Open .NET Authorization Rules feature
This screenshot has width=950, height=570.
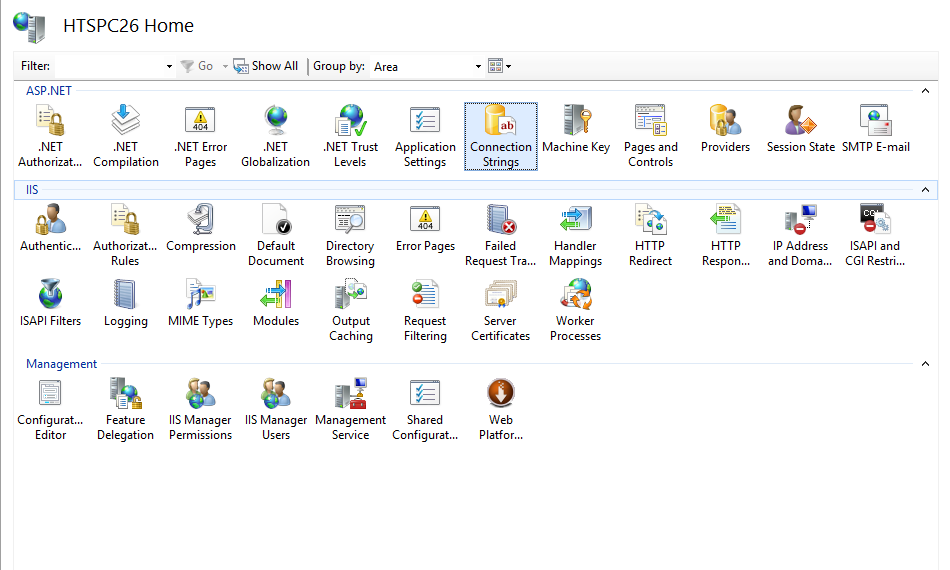(x=50, y=136)
